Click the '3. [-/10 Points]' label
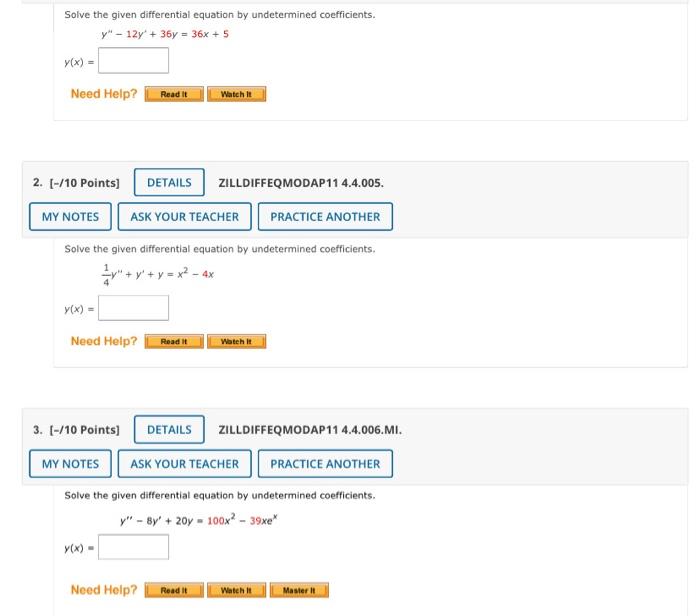The height and width of the screenshot is (616, 700). (76, 430)
